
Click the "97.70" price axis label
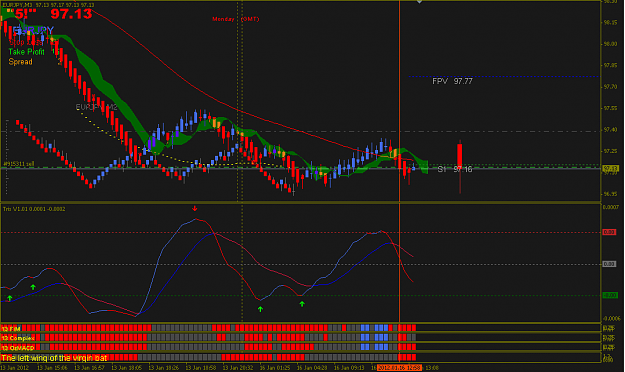[x=610, y=87]
